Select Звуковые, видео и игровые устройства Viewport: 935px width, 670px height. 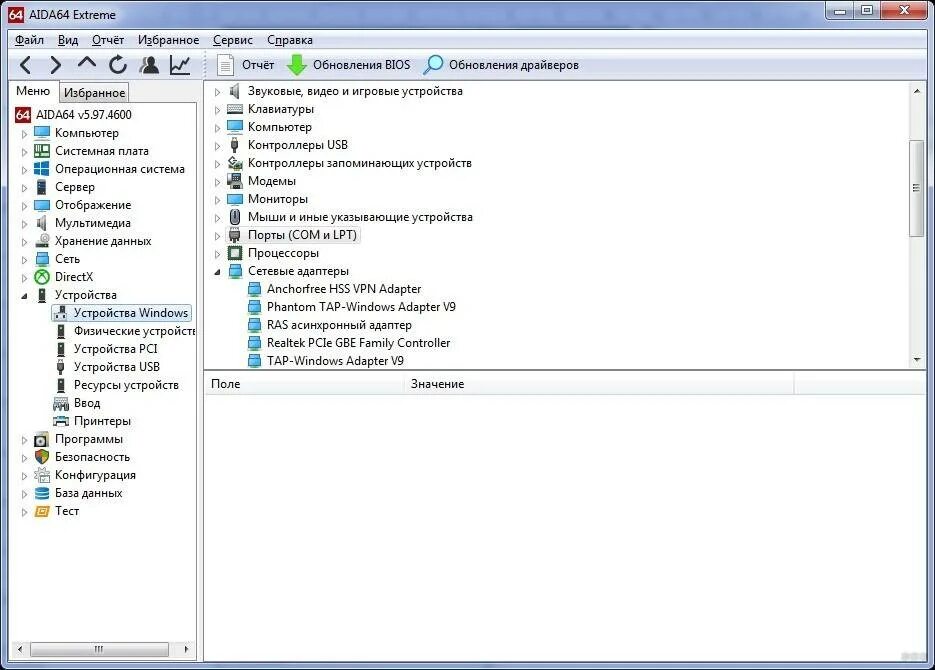(355, 91)
